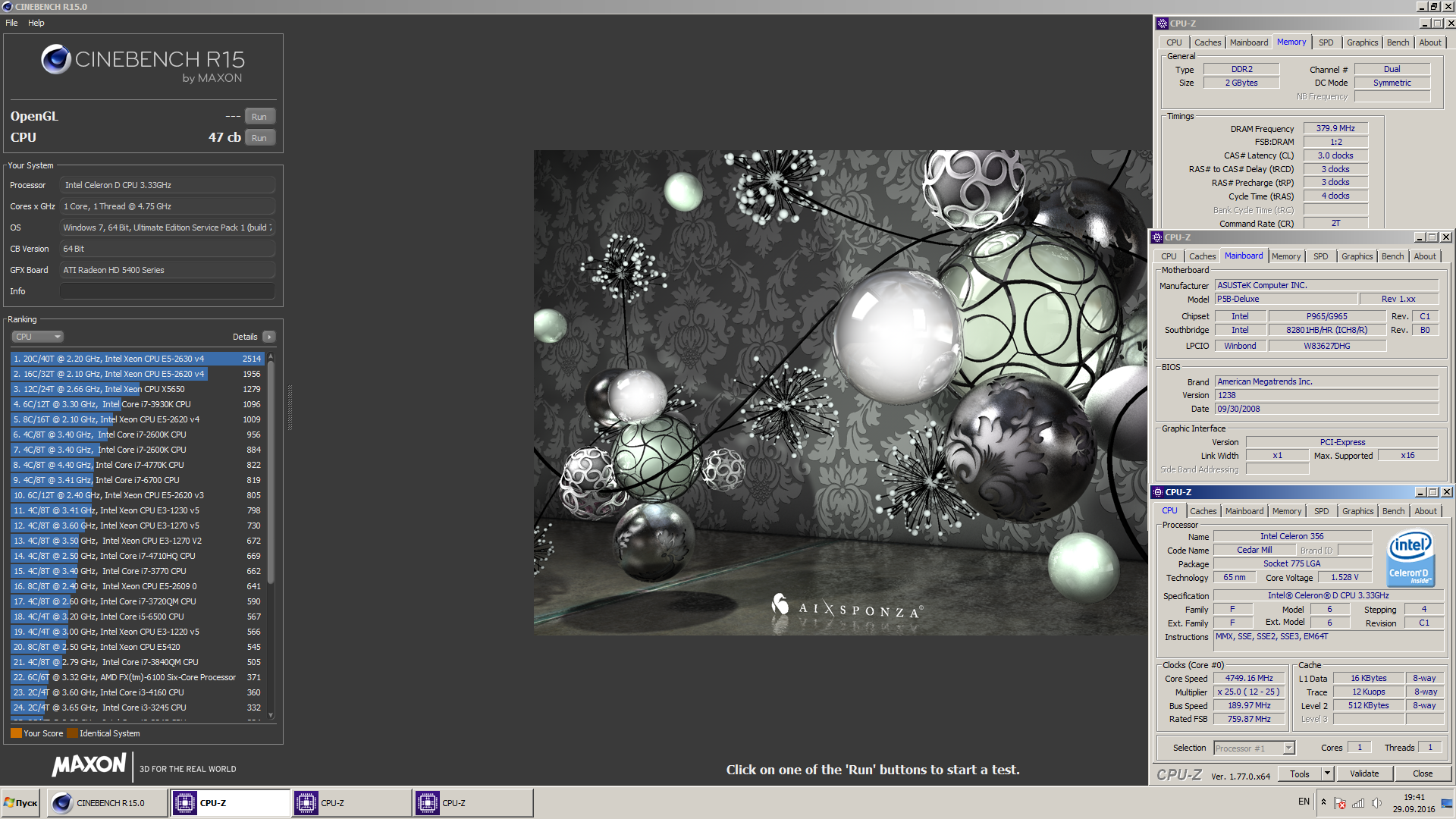Expand ranking Details arrow

(x=269, y=337)
